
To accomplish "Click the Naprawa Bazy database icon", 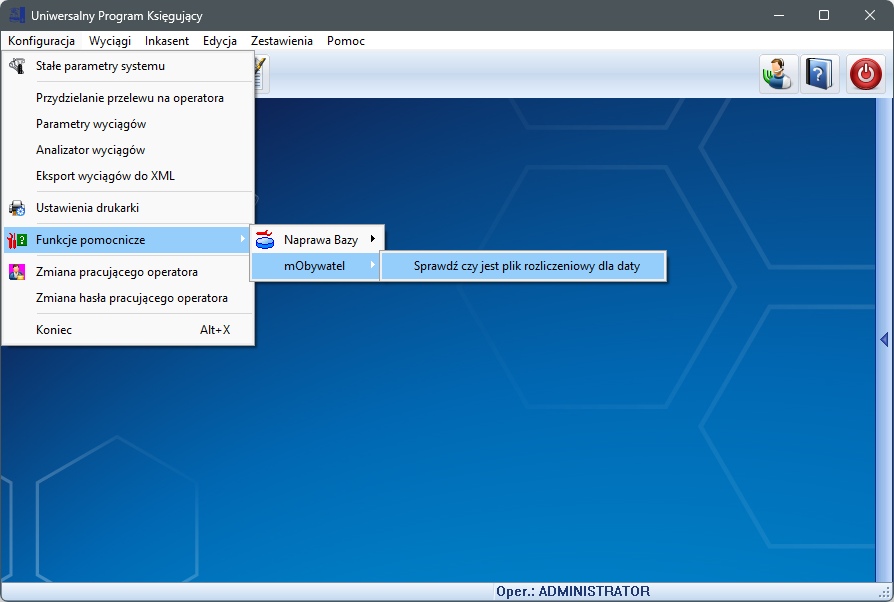I will [265, 240].
